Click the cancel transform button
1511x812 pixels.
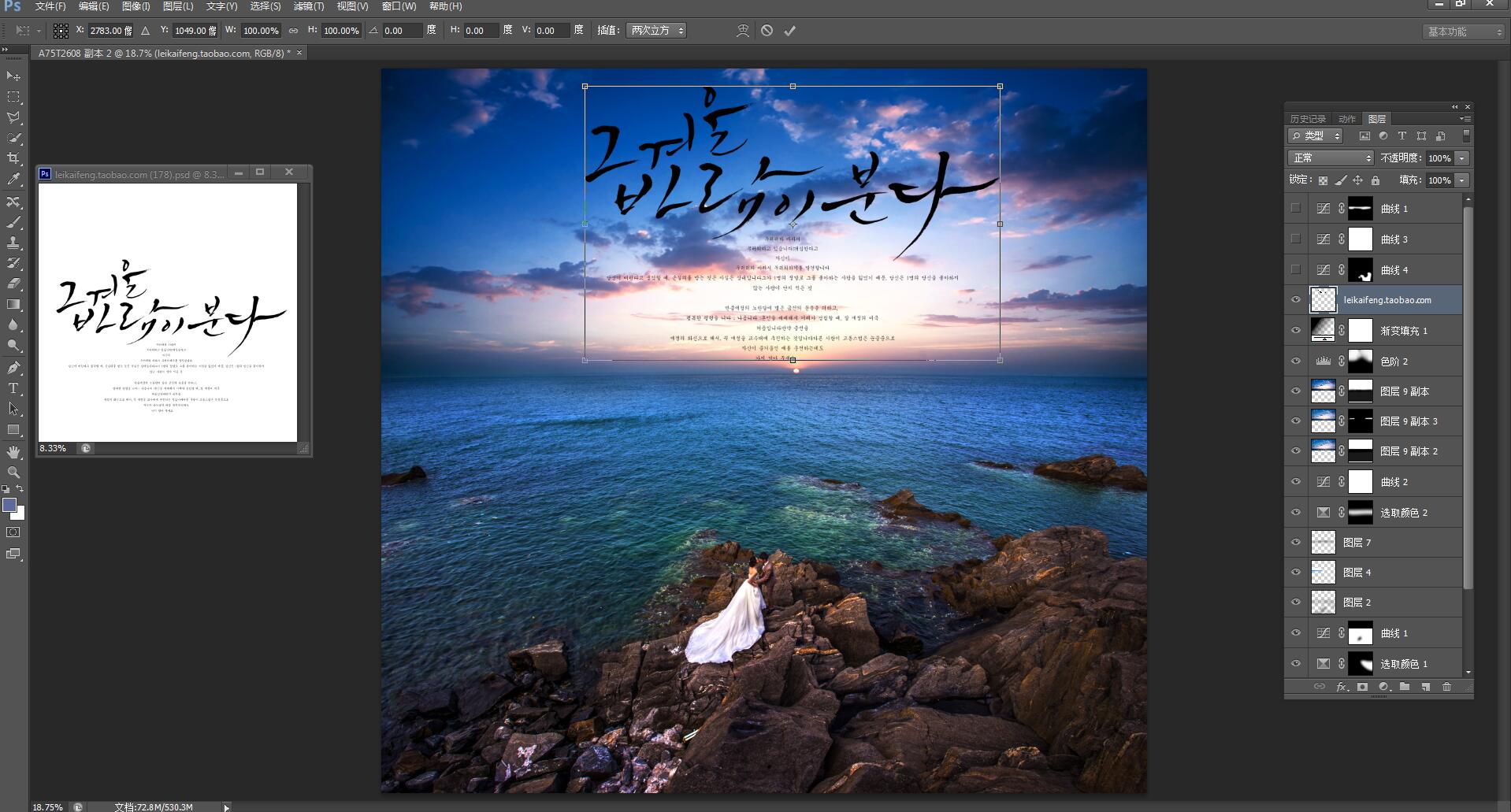tap(767, 30)
